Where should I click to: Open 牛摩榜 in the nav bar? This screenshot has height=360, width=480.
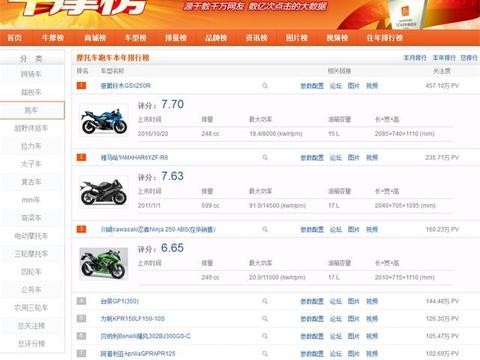(x=53, y=38)
